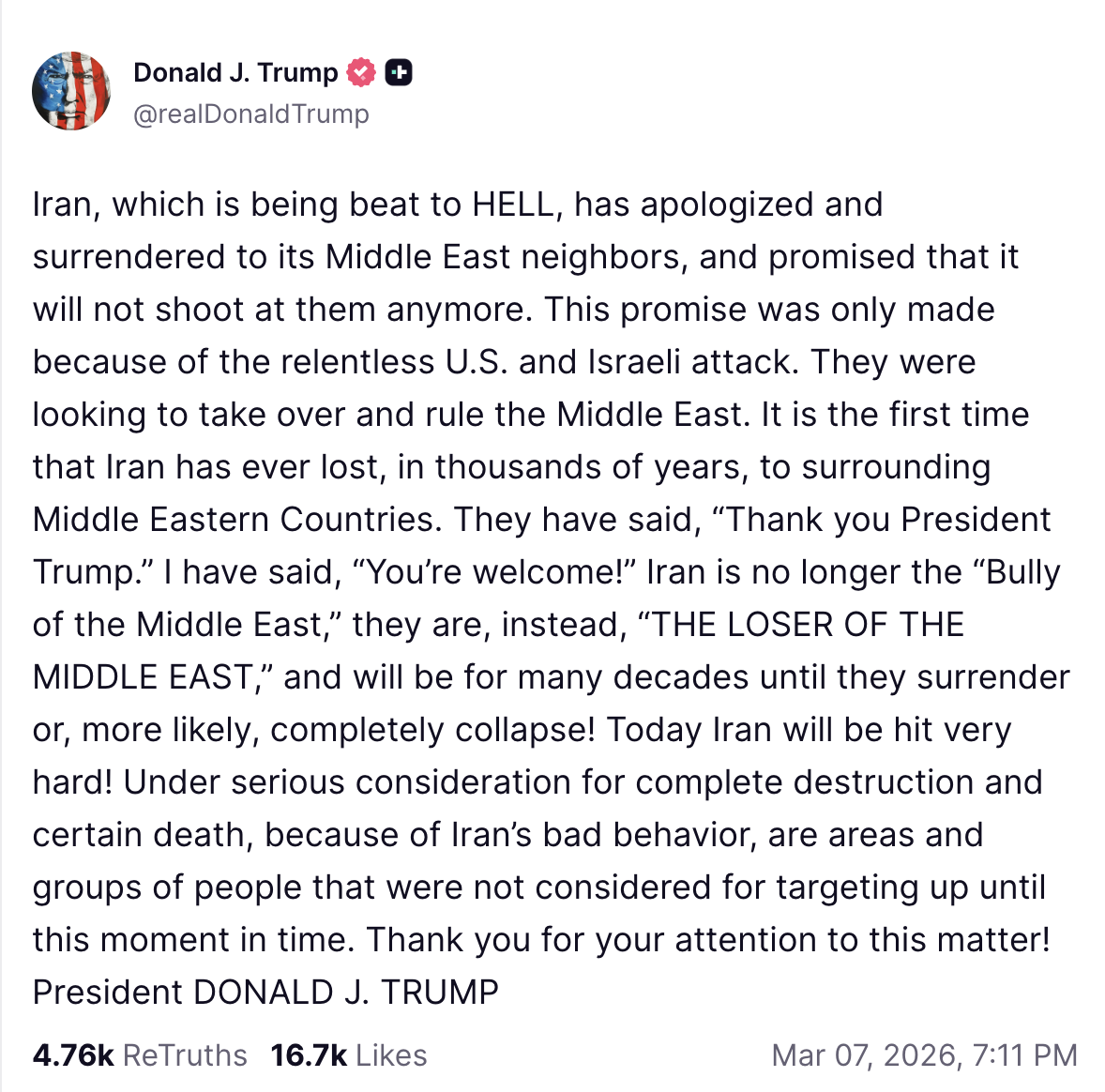The height and width of the screenshot is (1092, 1105).
Task: View the 4.76k ReTruths count
Action: pyautogui.click(x=73, y=1055)
